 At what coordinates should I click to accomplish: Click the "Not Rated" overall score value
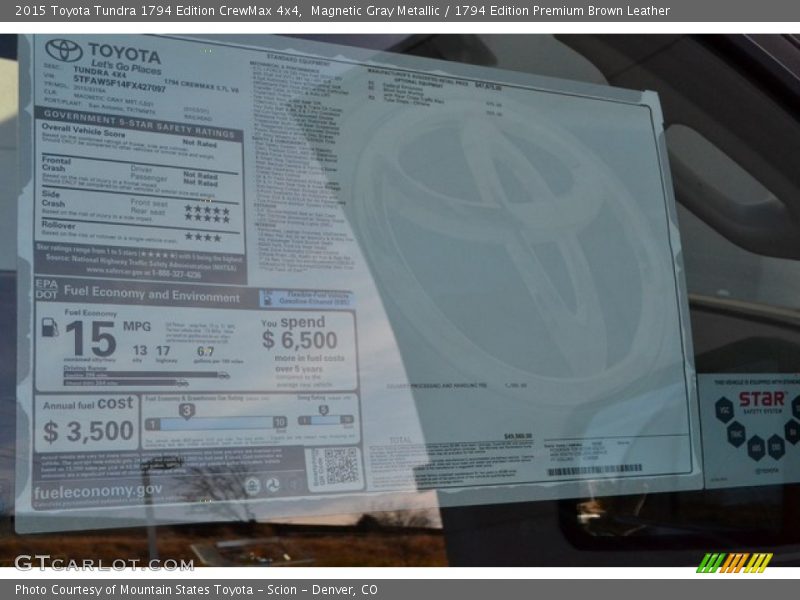click(x=199, y=143)
